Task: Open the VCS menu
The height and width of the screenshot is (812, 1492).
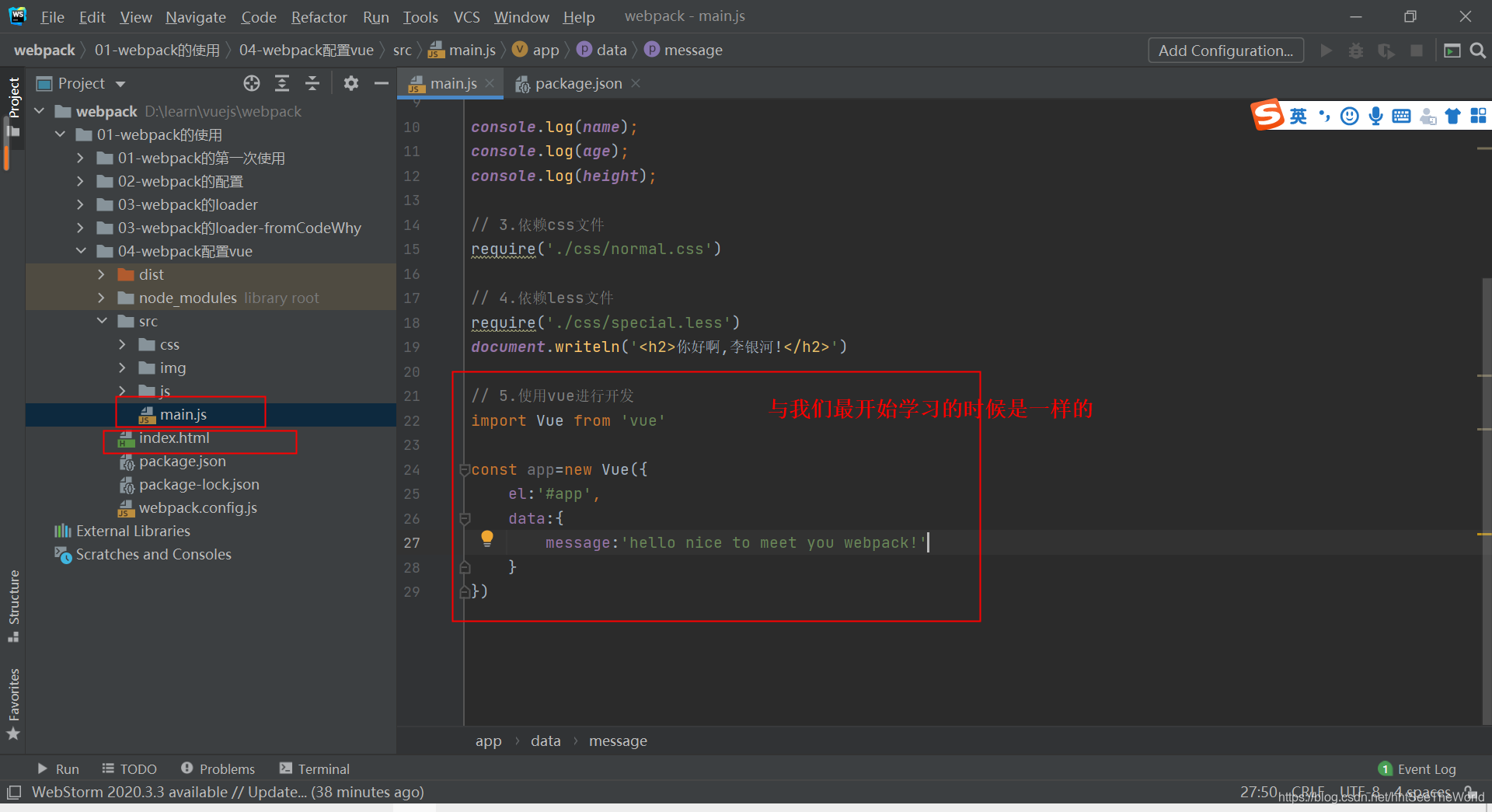Action: pyautogui.click(x=466, y=16)
